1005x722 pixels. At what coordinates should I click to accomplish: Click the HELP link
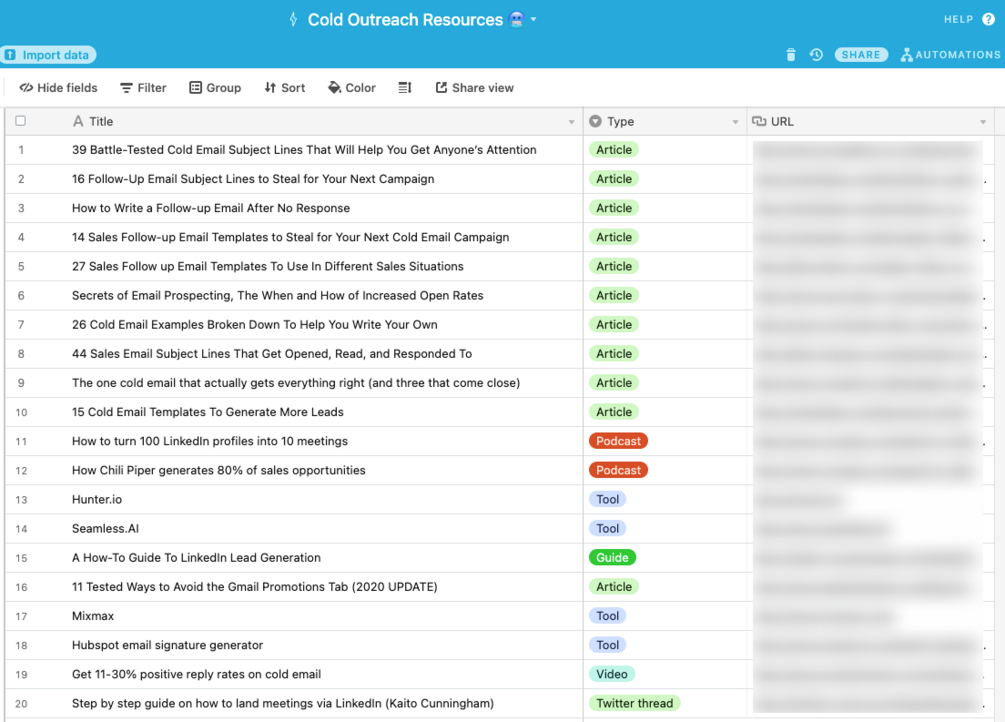point(958,19)
